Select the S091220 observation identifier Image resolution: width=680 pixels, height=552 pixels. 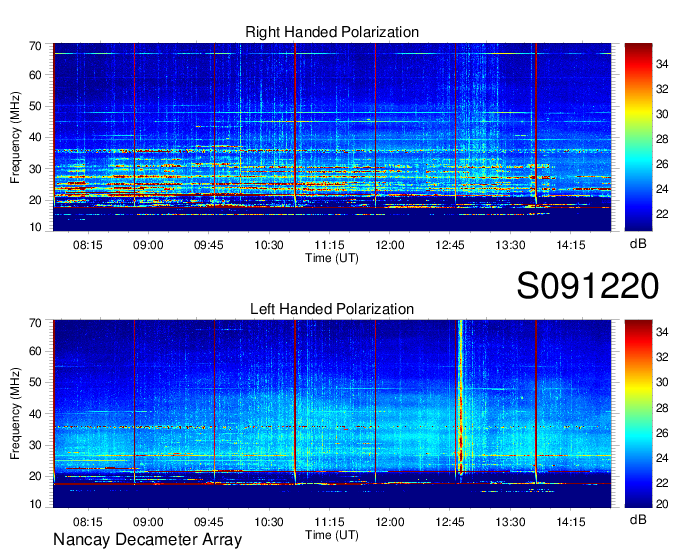click(588, 286)
